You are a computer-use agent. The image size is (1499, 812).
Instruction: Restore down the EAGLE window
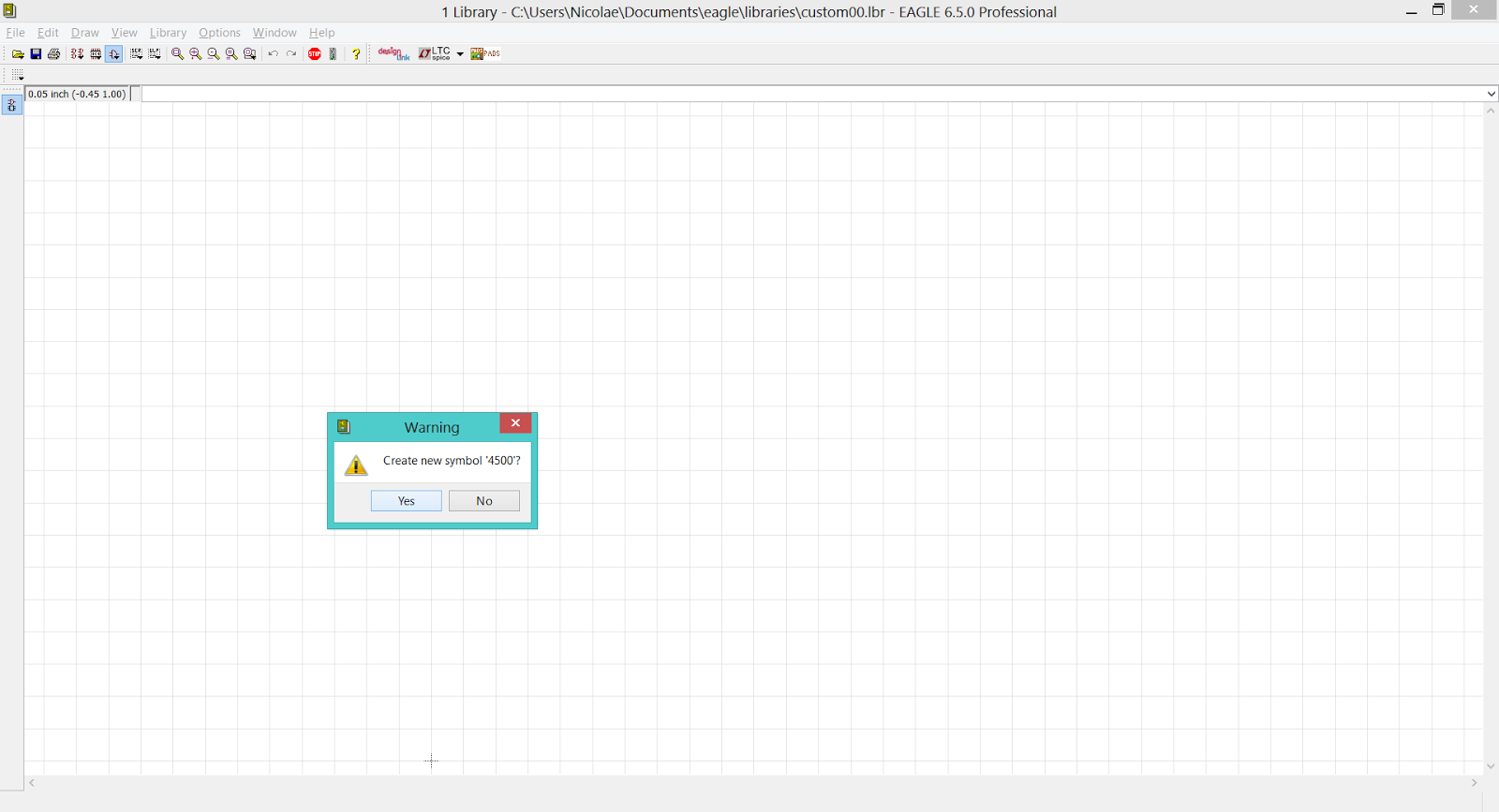click(x=1438, y=10)
